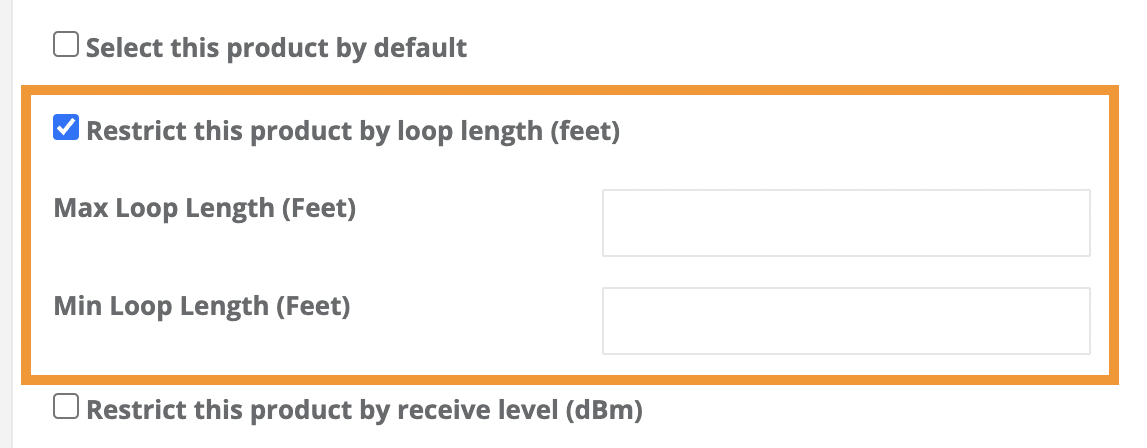This screenshot has height=448, width=1147.
Task: Enable 'Restrict this product by receive level' checkbox
Action: tap(66, 406)
